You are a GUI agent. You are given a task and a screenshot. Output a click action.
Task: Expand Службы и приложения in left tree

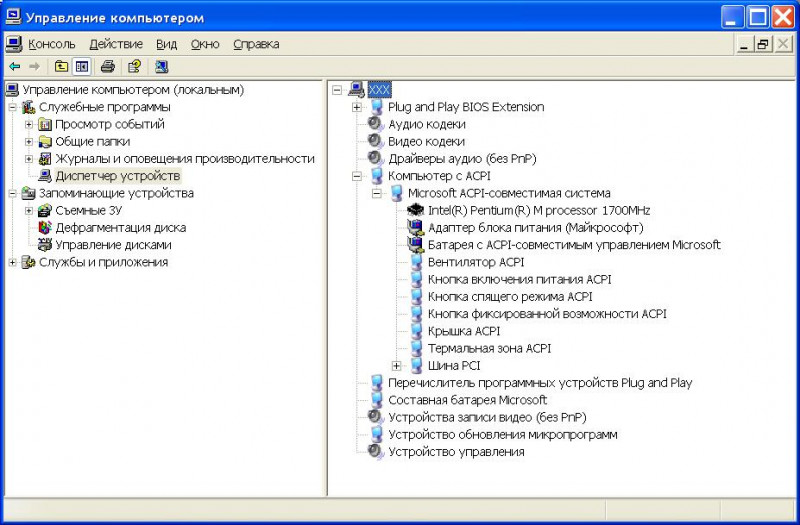[12, 262]
